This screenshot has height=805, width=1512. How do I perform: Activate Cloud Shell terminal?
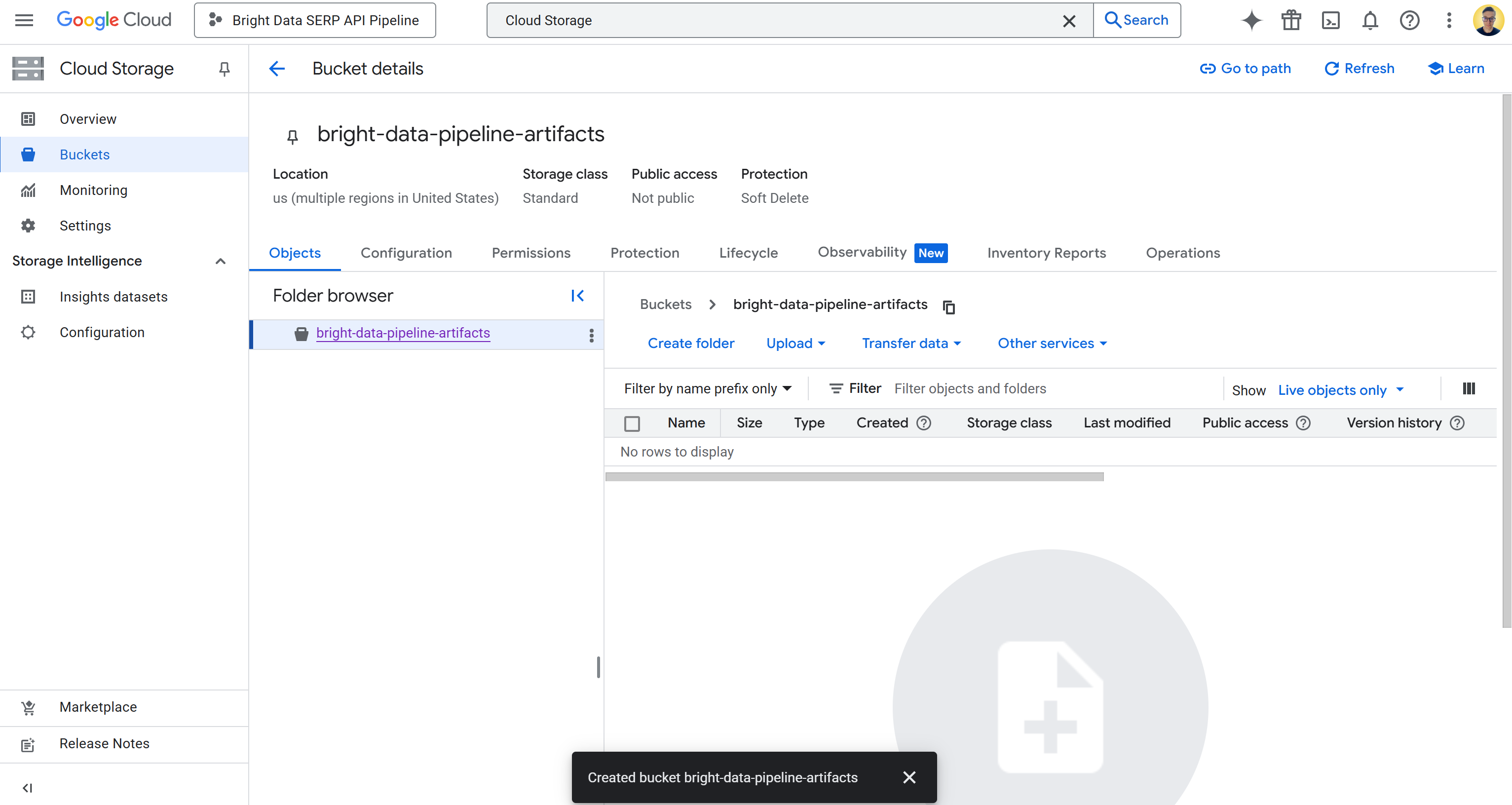coord(1330,20)
